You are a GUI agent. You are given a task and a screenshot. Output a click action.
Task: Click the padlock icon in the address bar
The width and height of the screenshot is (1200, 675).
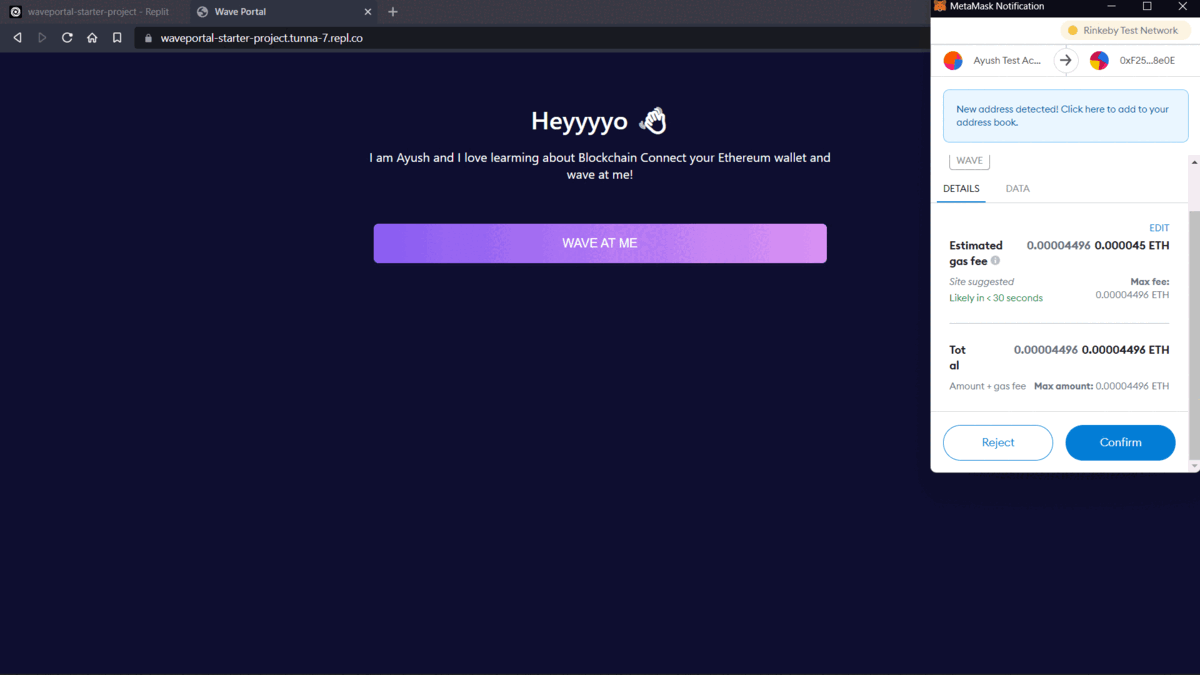point(147,37)
